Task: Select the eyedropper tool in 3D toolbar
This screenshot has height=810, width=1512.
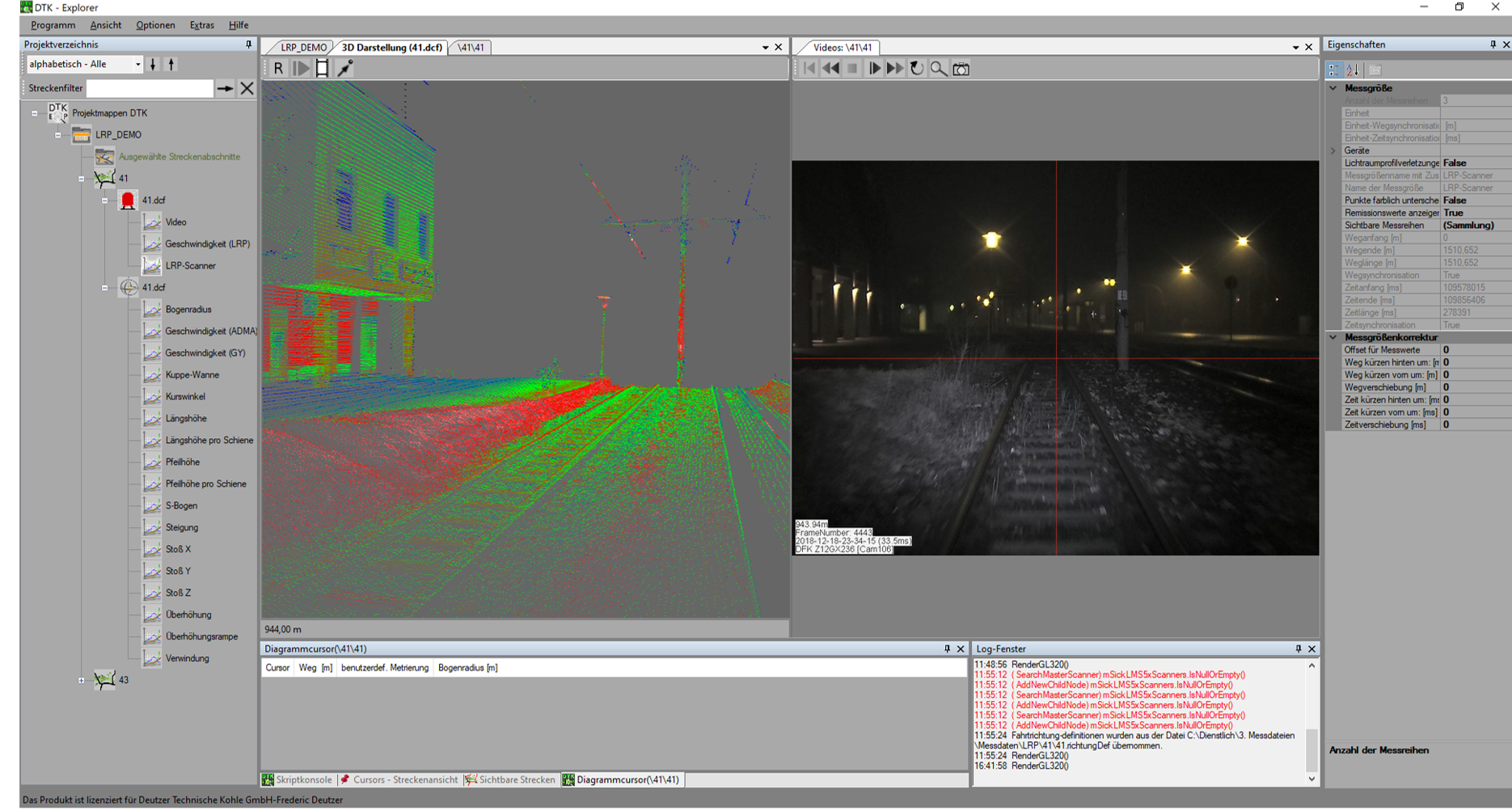Action: click(345, 69)
